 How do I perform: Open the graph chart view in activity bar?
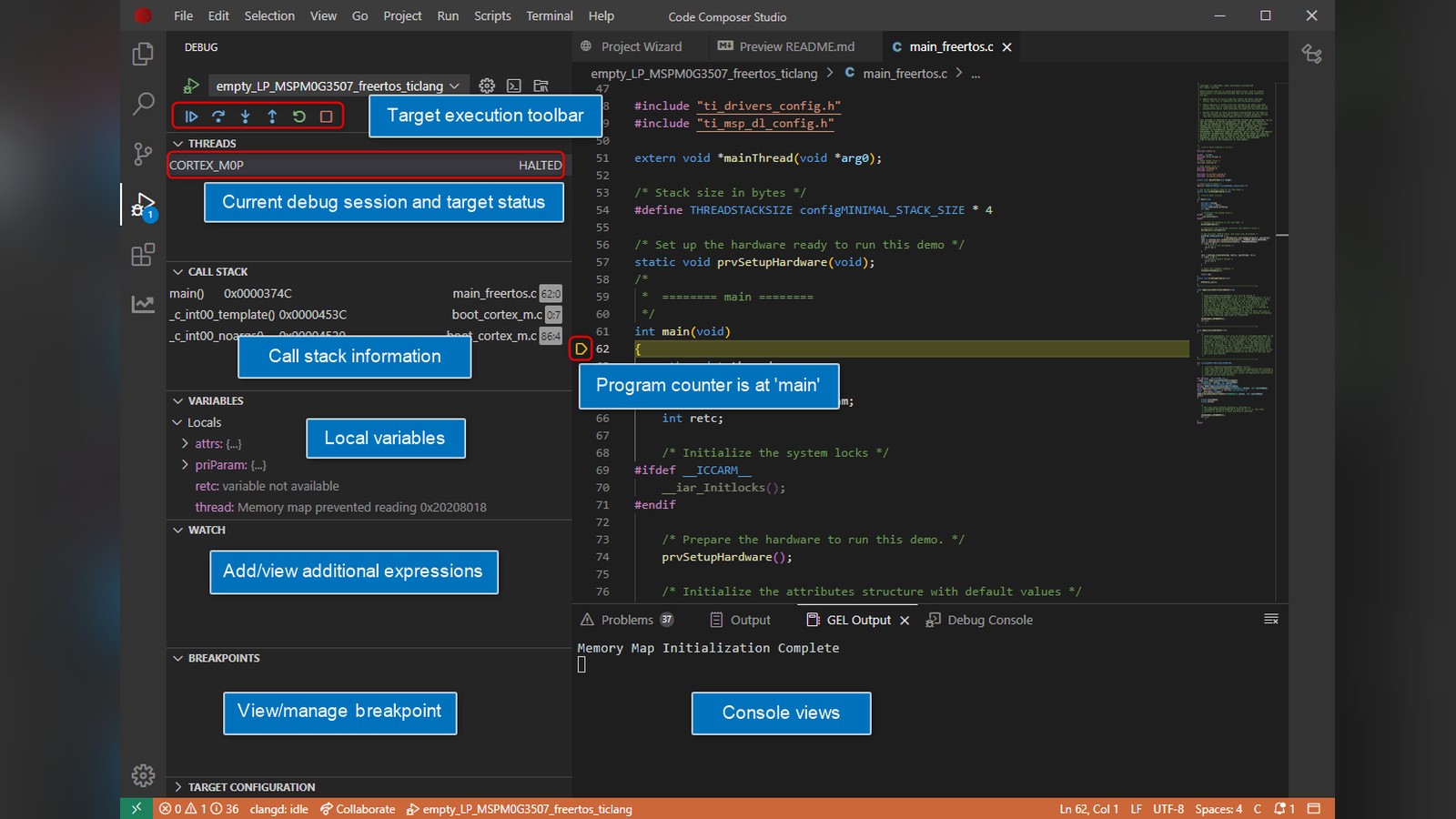(x=143, y=304)
